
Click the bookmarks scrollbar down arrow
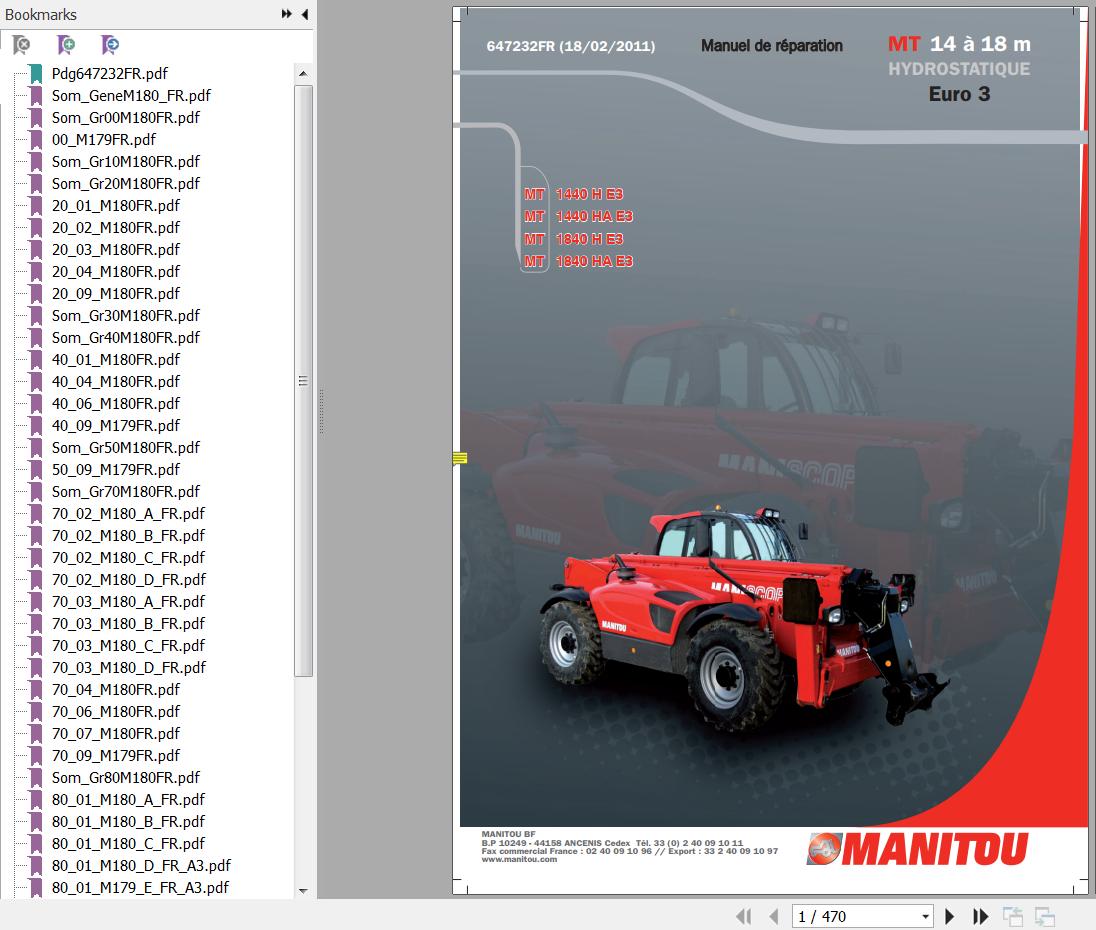click(303, 891)
